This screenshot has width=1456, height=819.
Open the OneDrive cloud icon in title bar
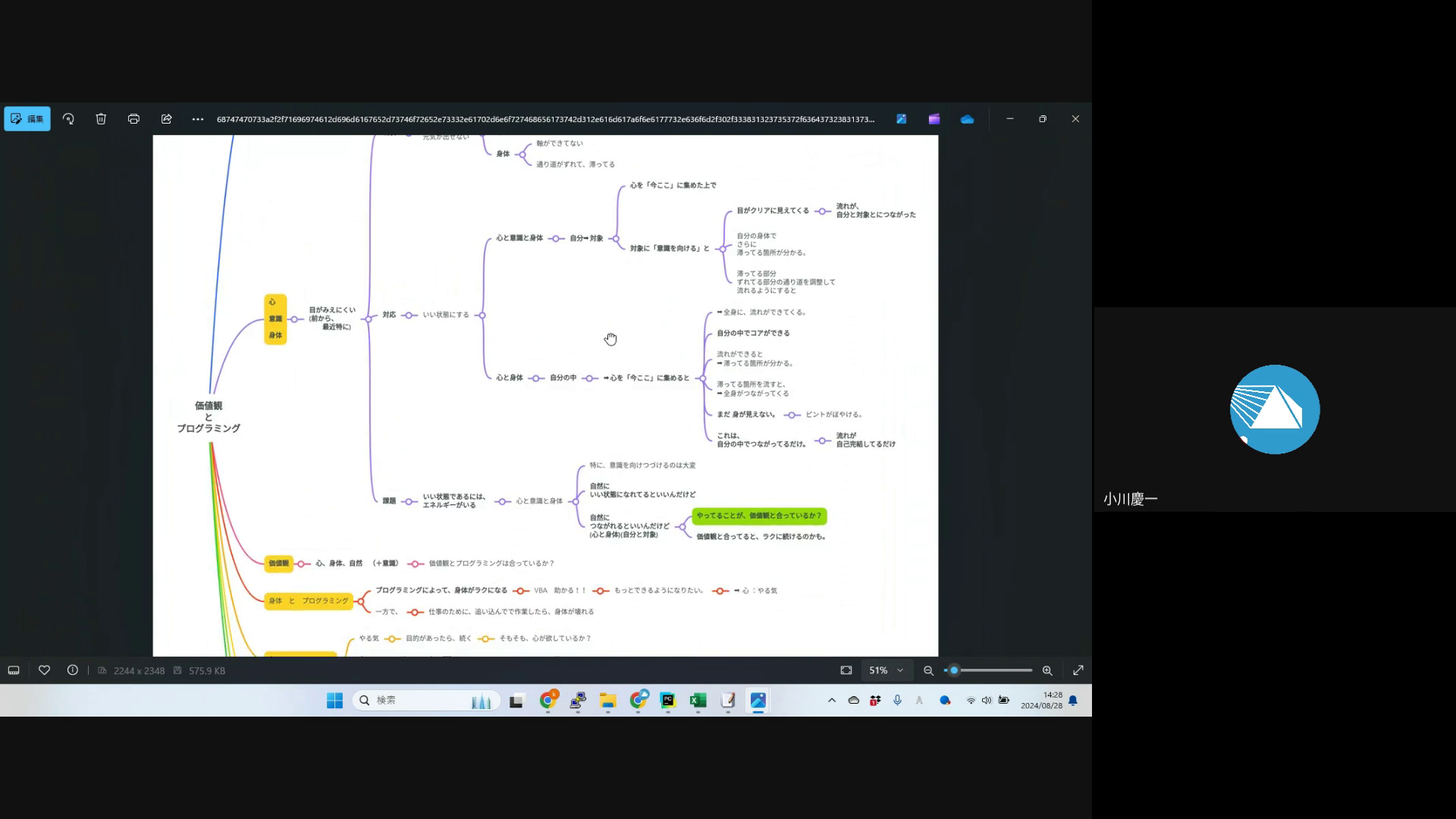(967, 119)
